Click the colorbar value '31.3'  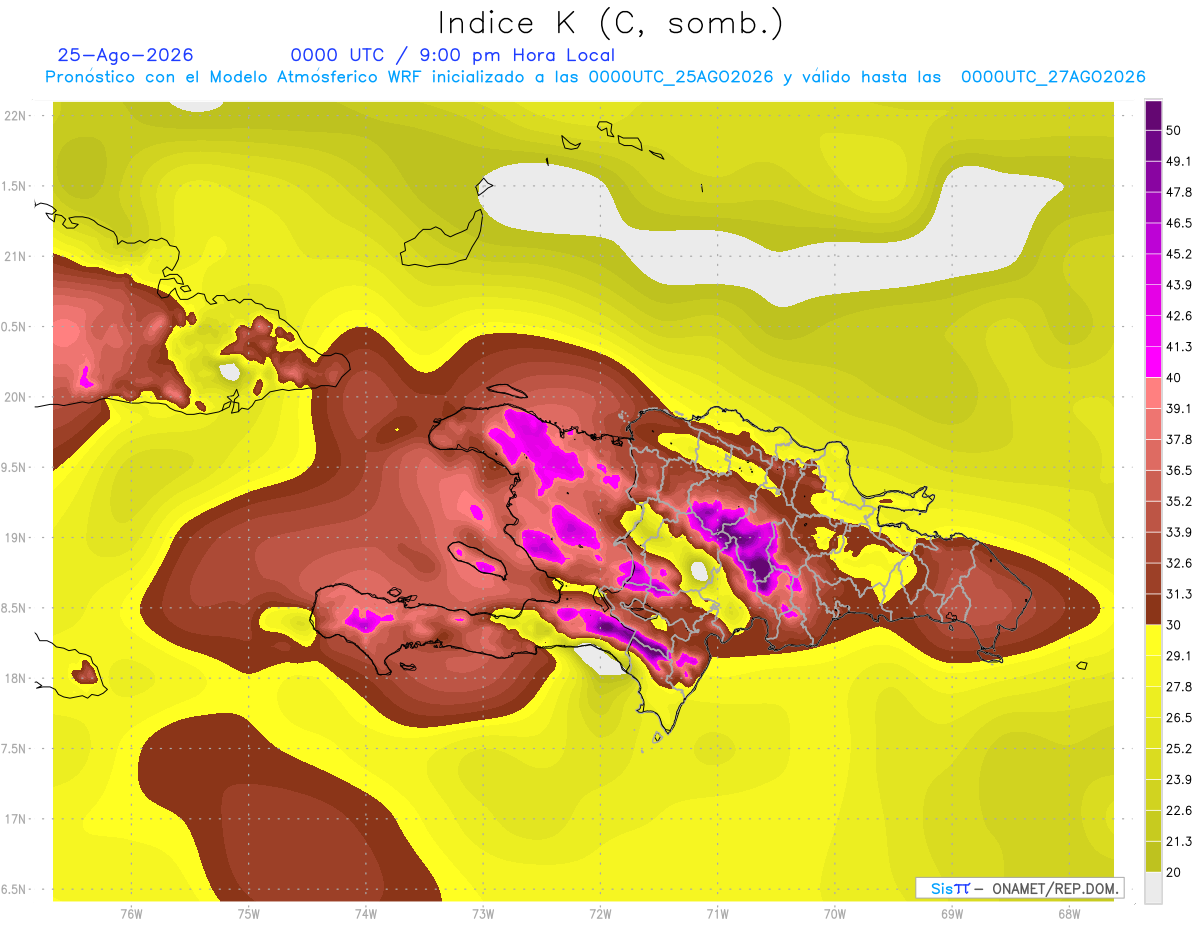point(1178,594)
